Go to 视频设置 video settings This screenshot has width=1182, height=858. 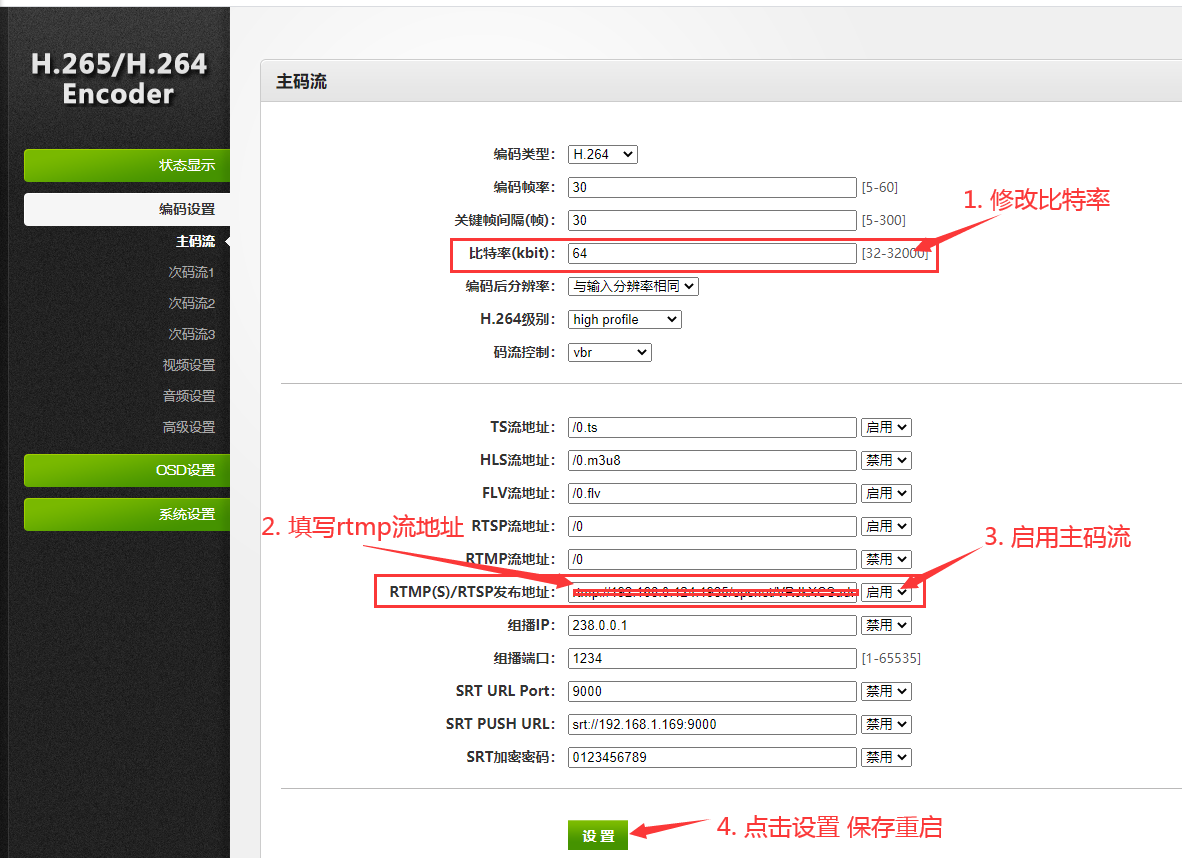pyautogui.click(x=189, y=365)
